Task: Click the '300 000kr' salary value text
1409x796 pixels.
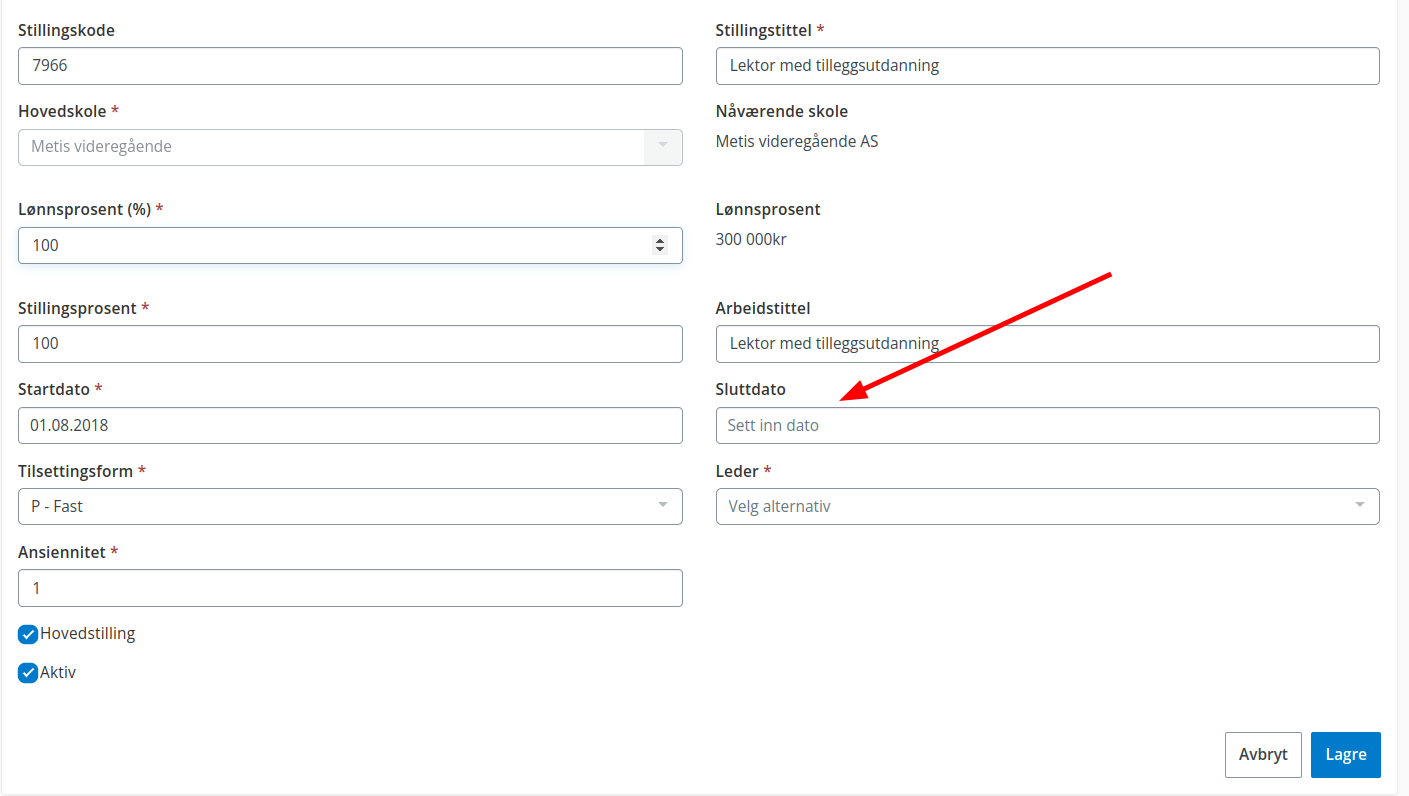Action: (x=752, y=240)
